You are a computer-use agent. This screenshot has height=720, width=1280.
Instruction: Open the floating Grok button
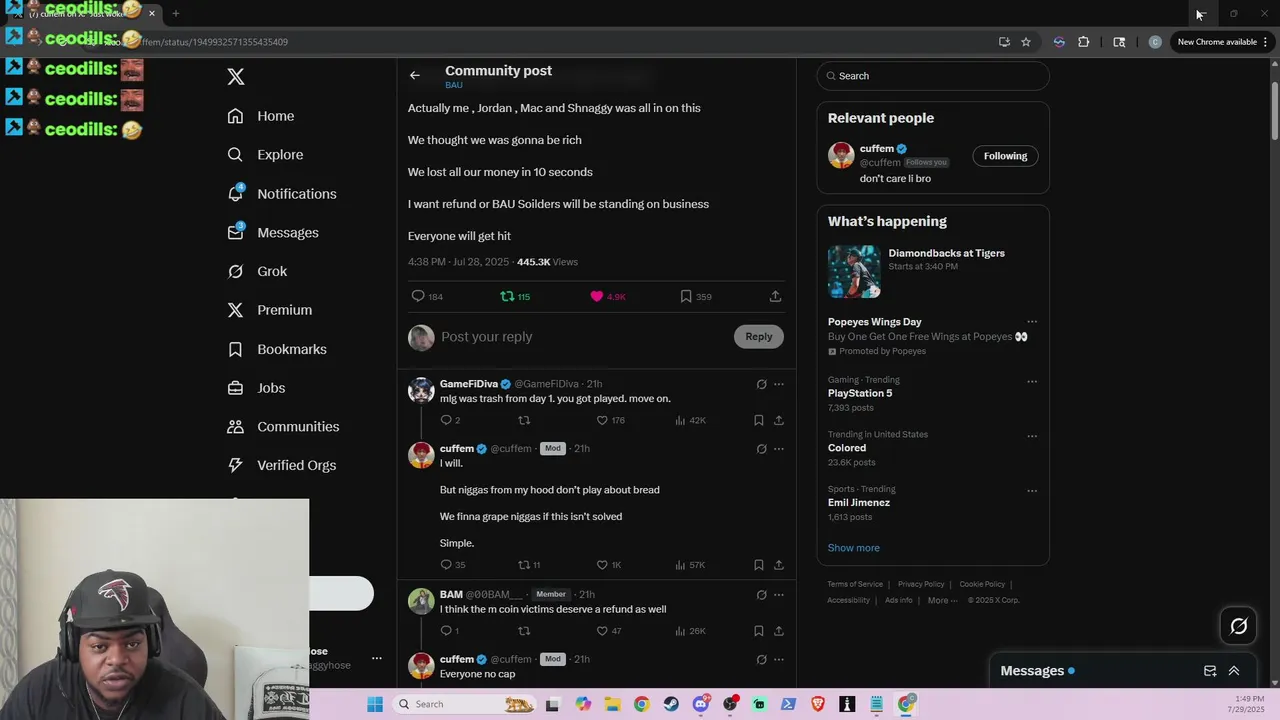[x=1238, y=626]
